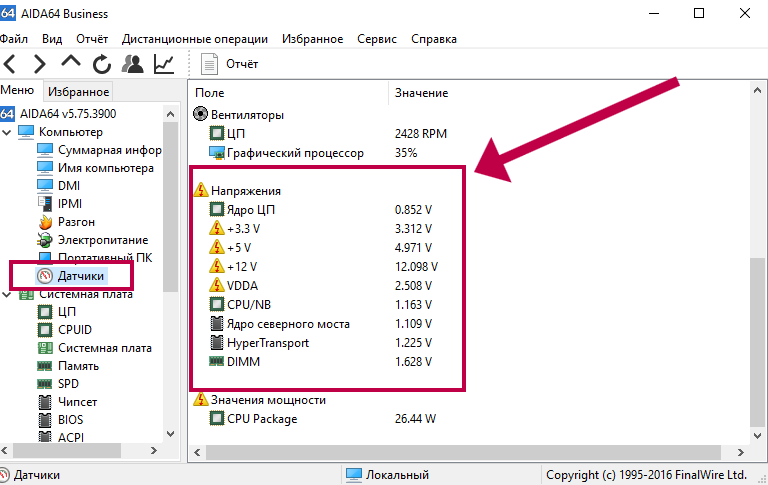Viewport: 768px width, 485px height.
Task: Select the +5 V voltage row
Action: point(320,247)
